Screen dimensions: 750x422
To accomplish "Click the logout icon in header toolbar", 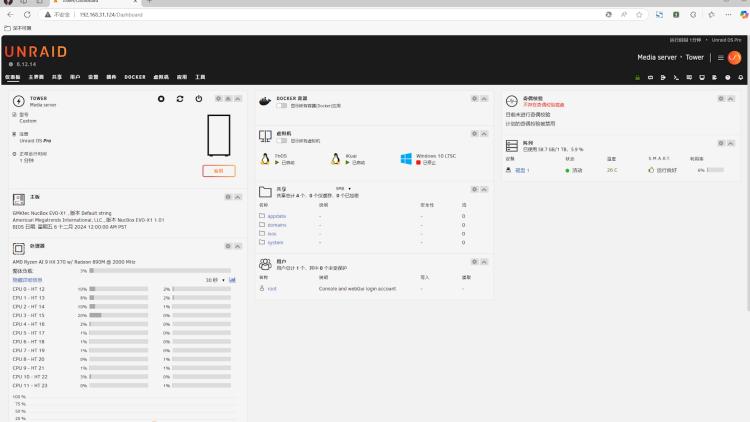I will pos(663,78).
